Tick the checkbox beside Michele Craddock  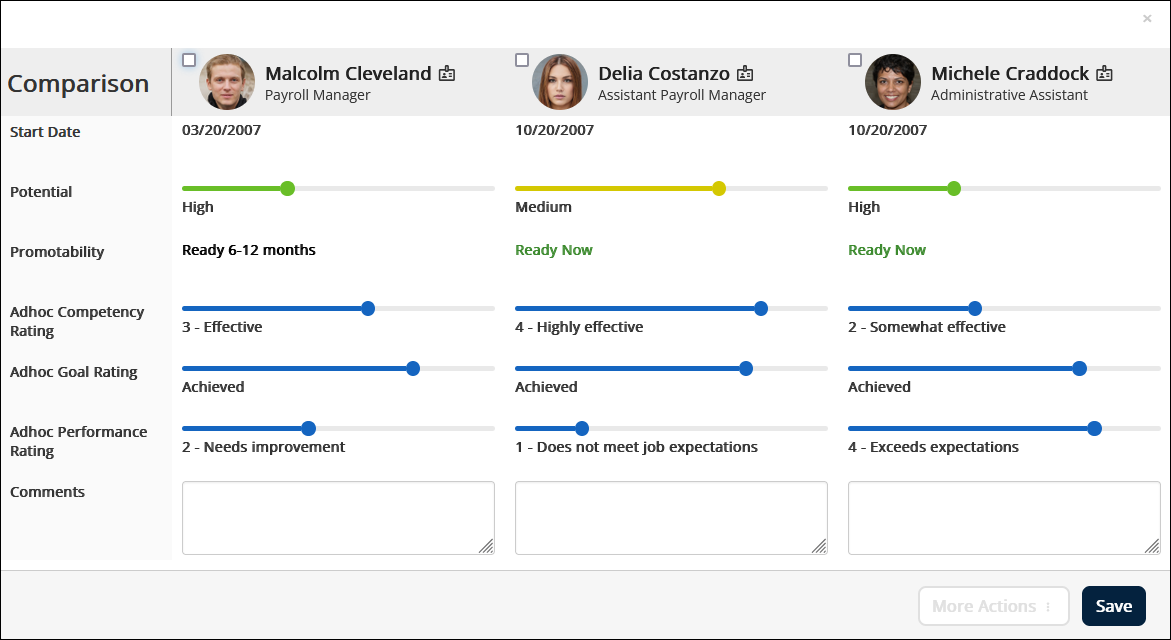click(855, 60)
